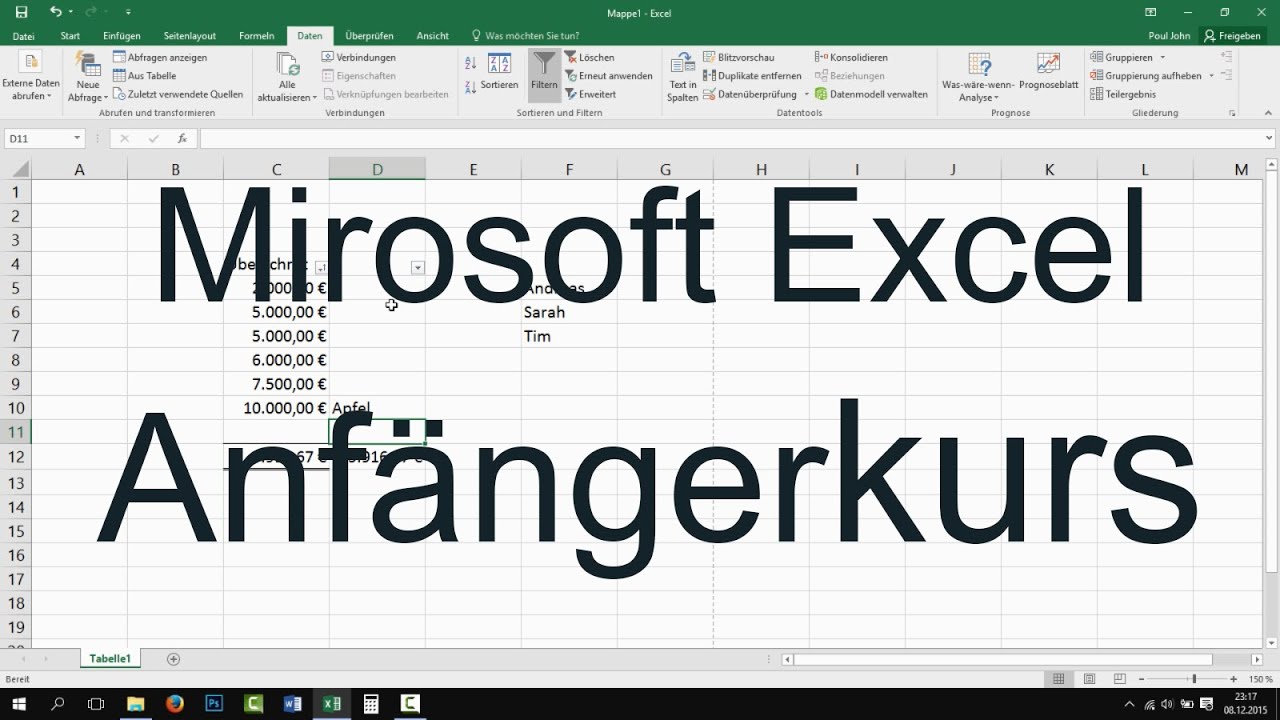Screen dimensions: 1280x720
Task: Adjust the zoom slider
Action: pos(1193,679)
